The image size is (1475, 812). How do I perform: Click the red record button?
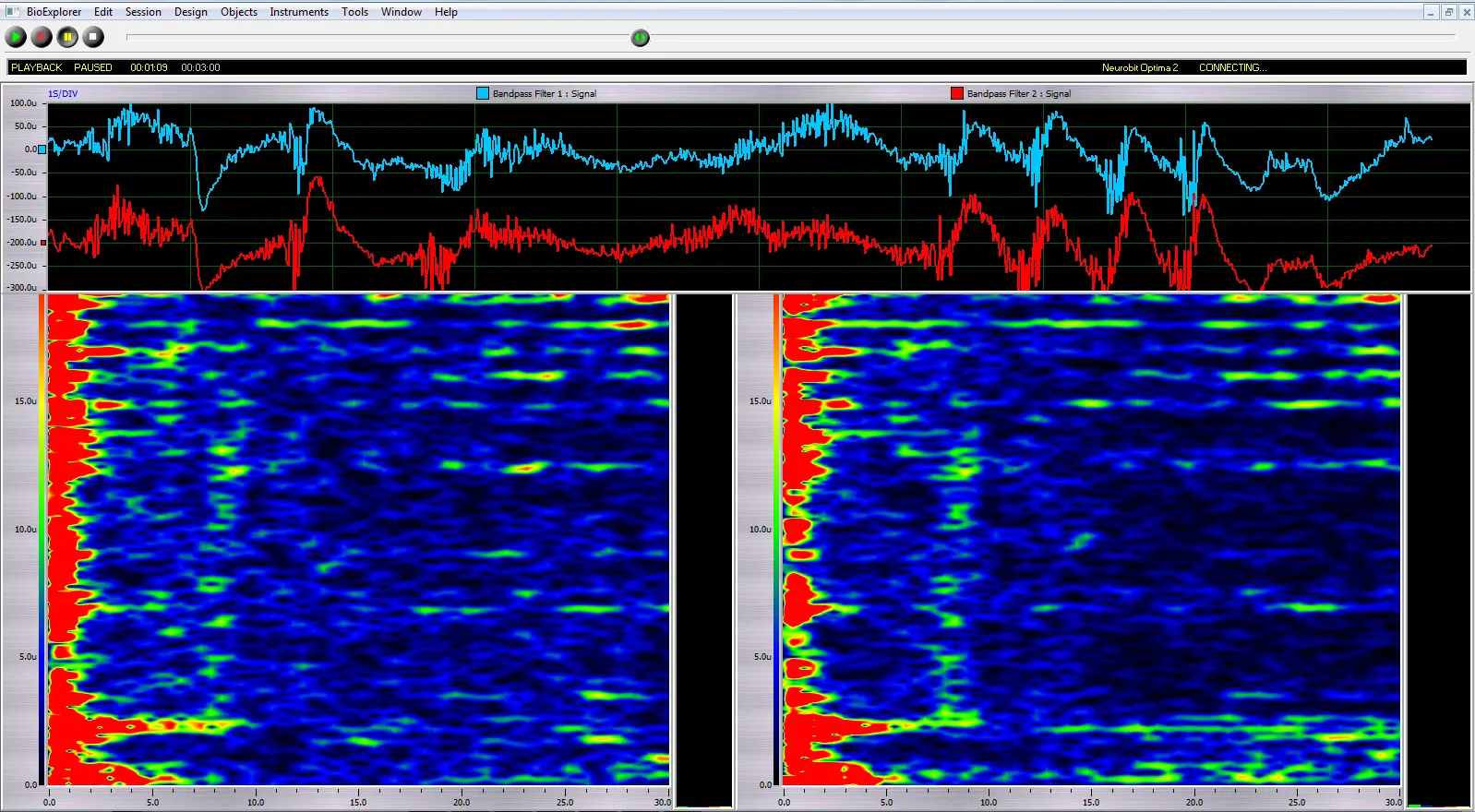point(42,37)
